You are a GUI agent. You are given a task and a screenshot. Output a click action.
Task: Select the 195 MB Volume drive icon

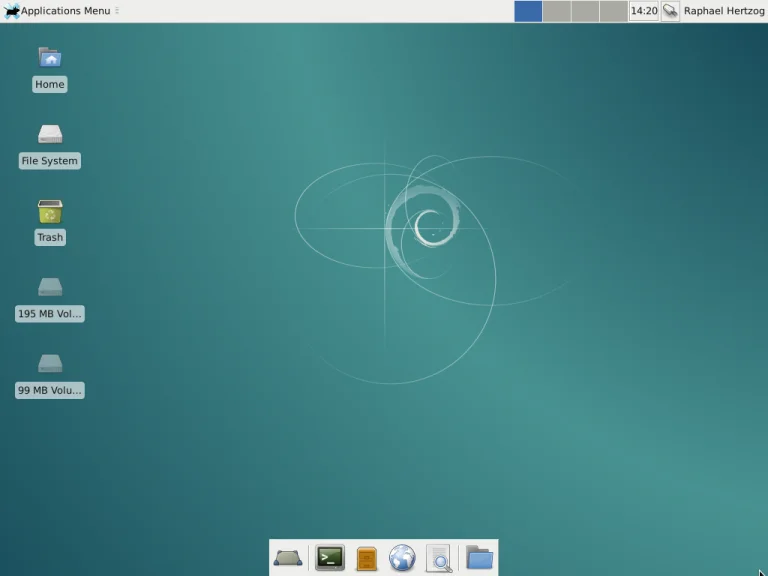49,289
